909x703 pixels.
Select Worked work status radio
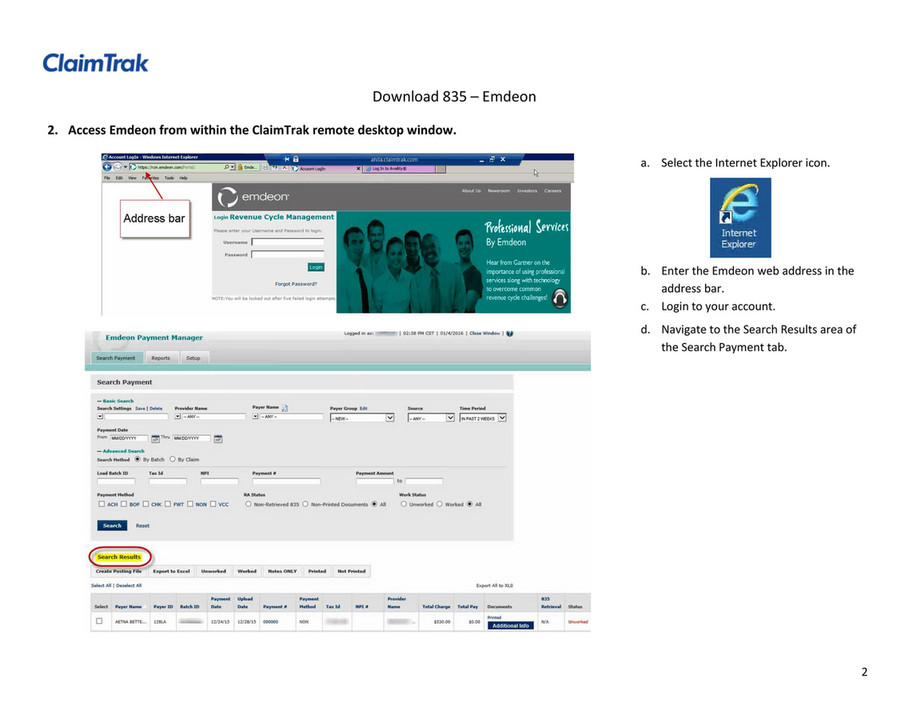(x=439, y=504)
